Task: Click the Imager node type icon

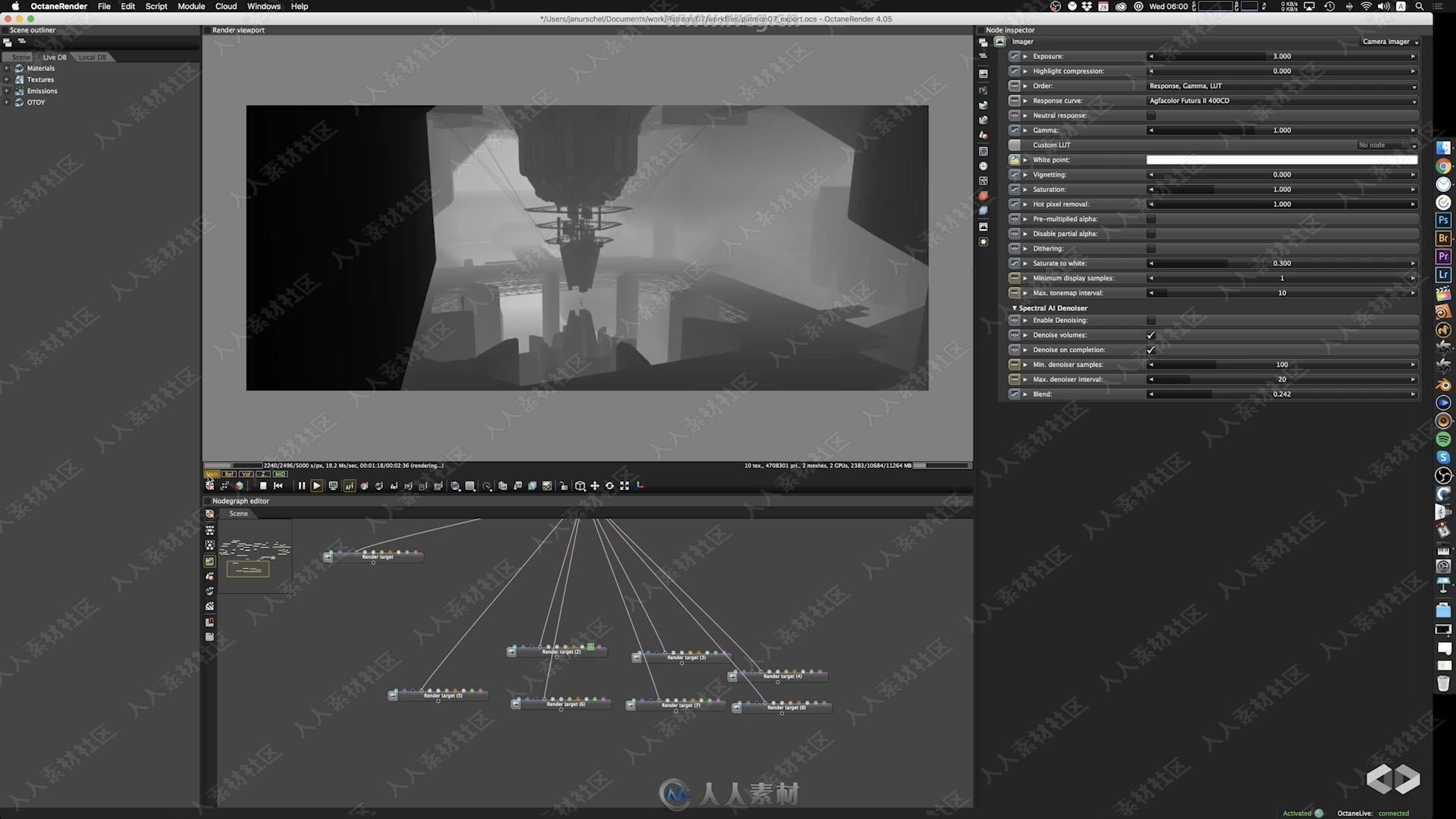Action: pyautogui.click(x=1000, y=42)
